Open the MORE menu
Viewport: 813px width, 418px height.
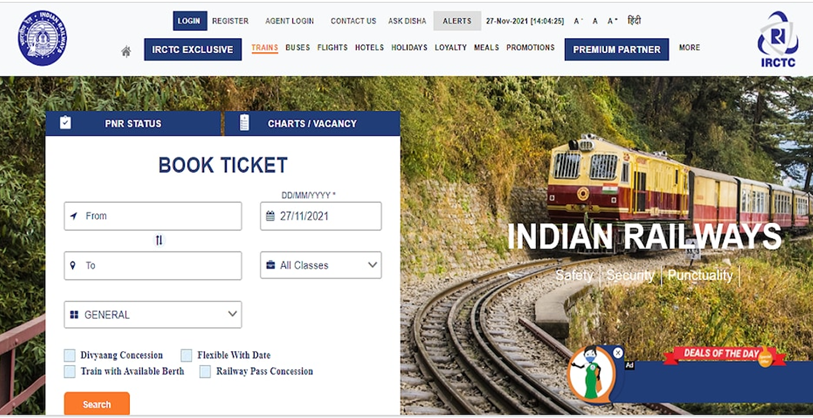click(x=690, y=47)
